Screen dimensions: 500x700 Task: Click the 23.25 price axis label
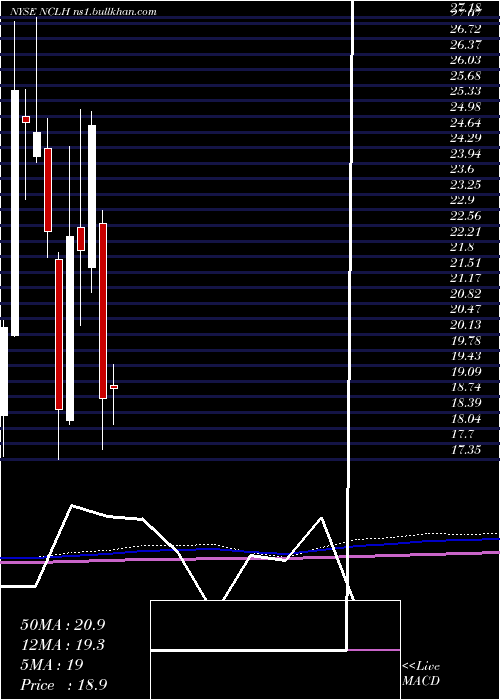466,185
